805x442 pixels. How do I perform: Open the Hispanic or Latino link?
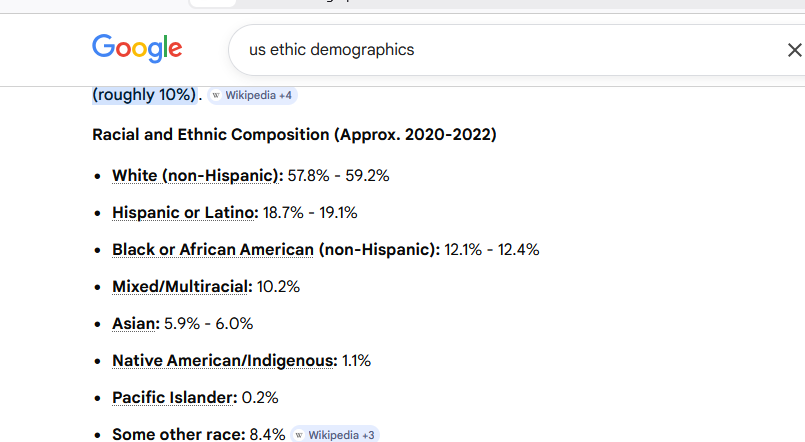click(x=185, y=212)
